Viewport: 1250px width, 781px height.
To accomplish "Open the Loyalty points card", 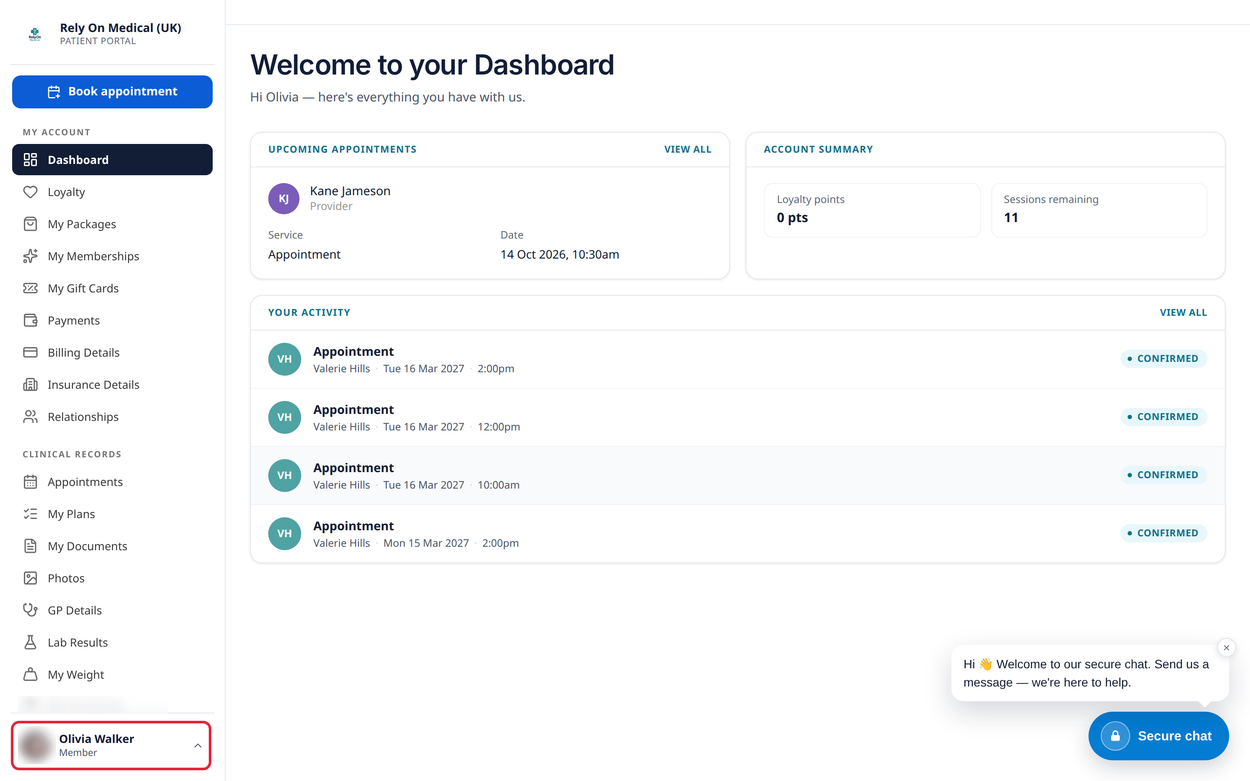I will coord(872,210).
